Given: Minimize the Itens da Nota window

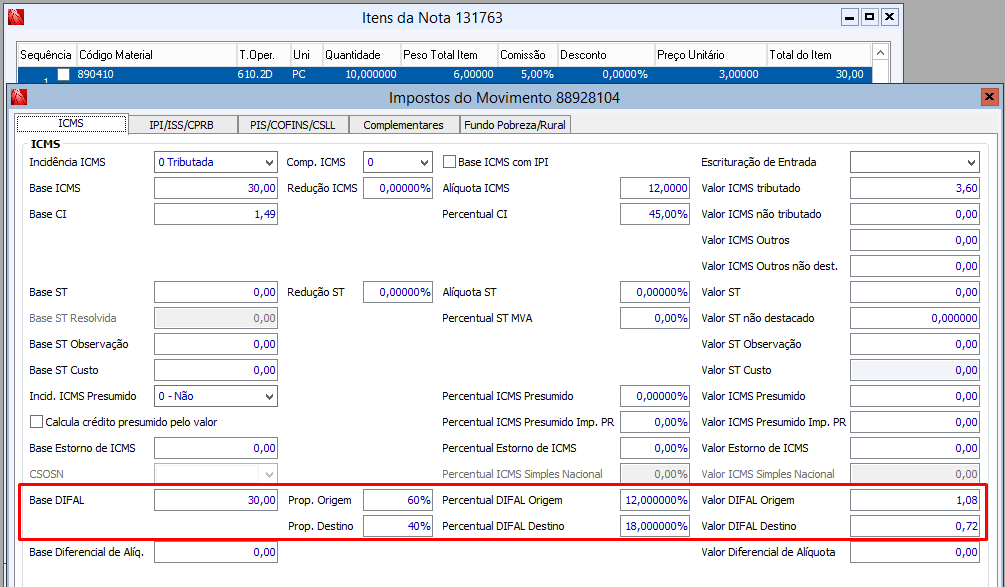Looking at the screenshot, I should point(849,17).
